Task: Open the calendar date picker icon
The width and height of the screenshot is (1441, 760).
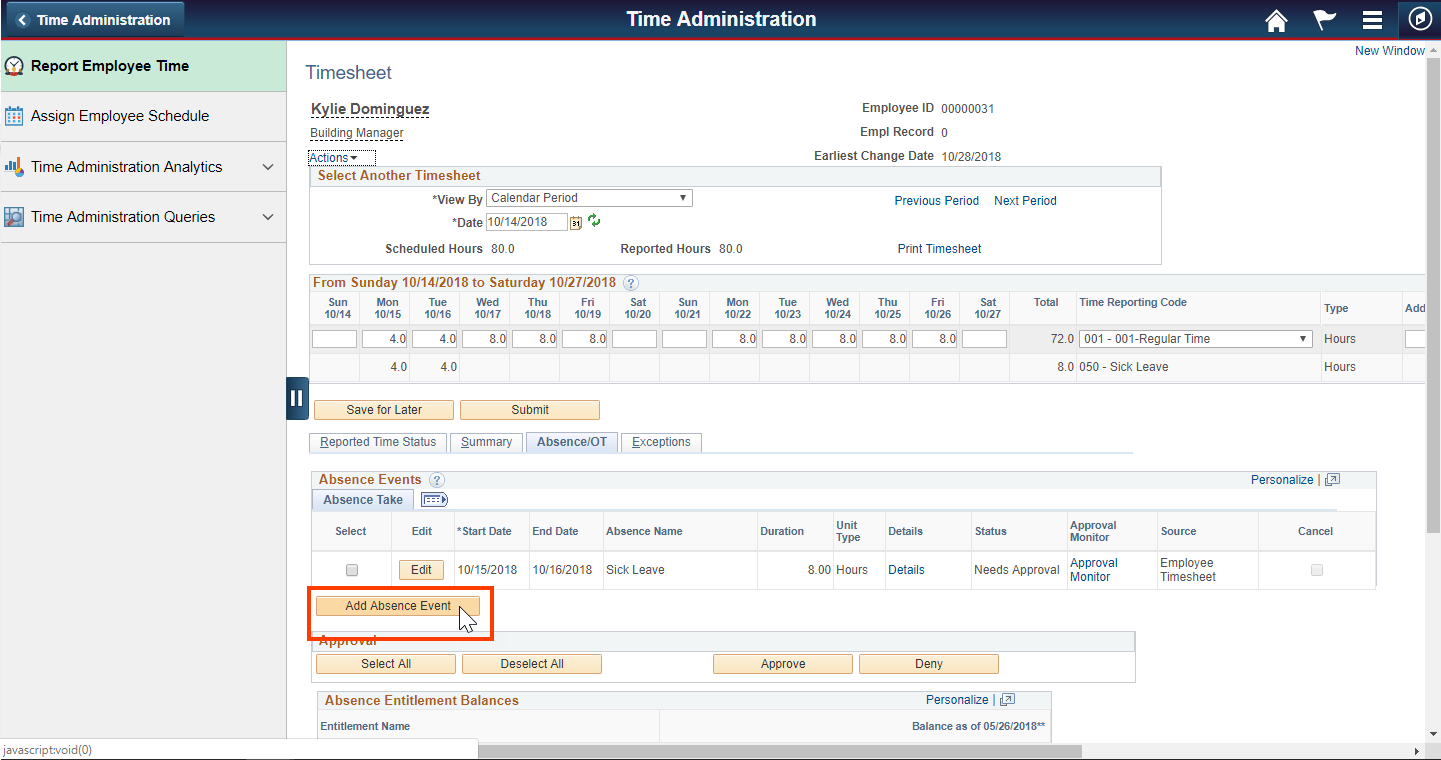Action: pyautogui.click(x=575, y=222)
